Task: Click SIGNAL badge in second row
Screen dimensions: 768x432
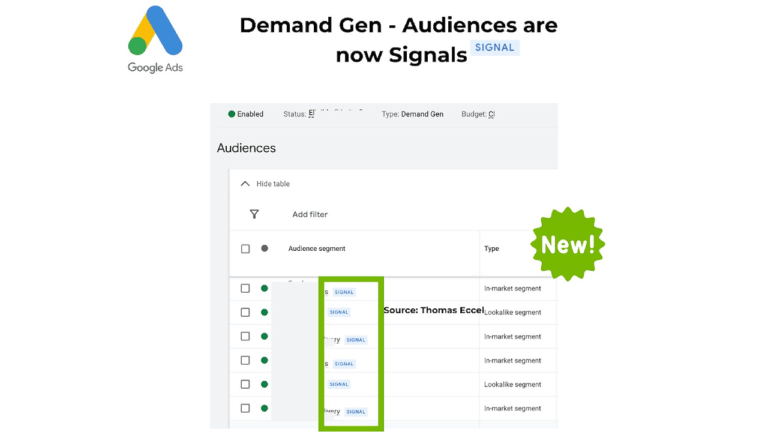Action: 339,312
